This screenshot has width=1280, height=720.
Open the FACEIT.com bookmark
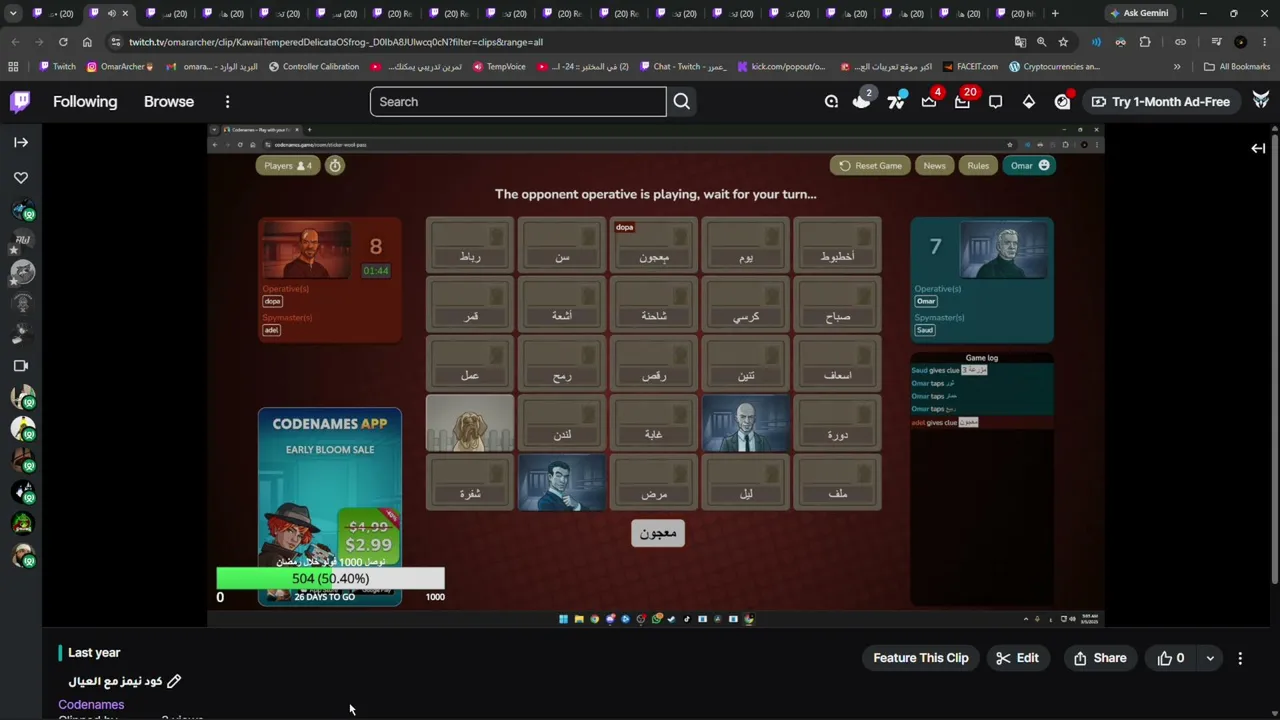970,67
